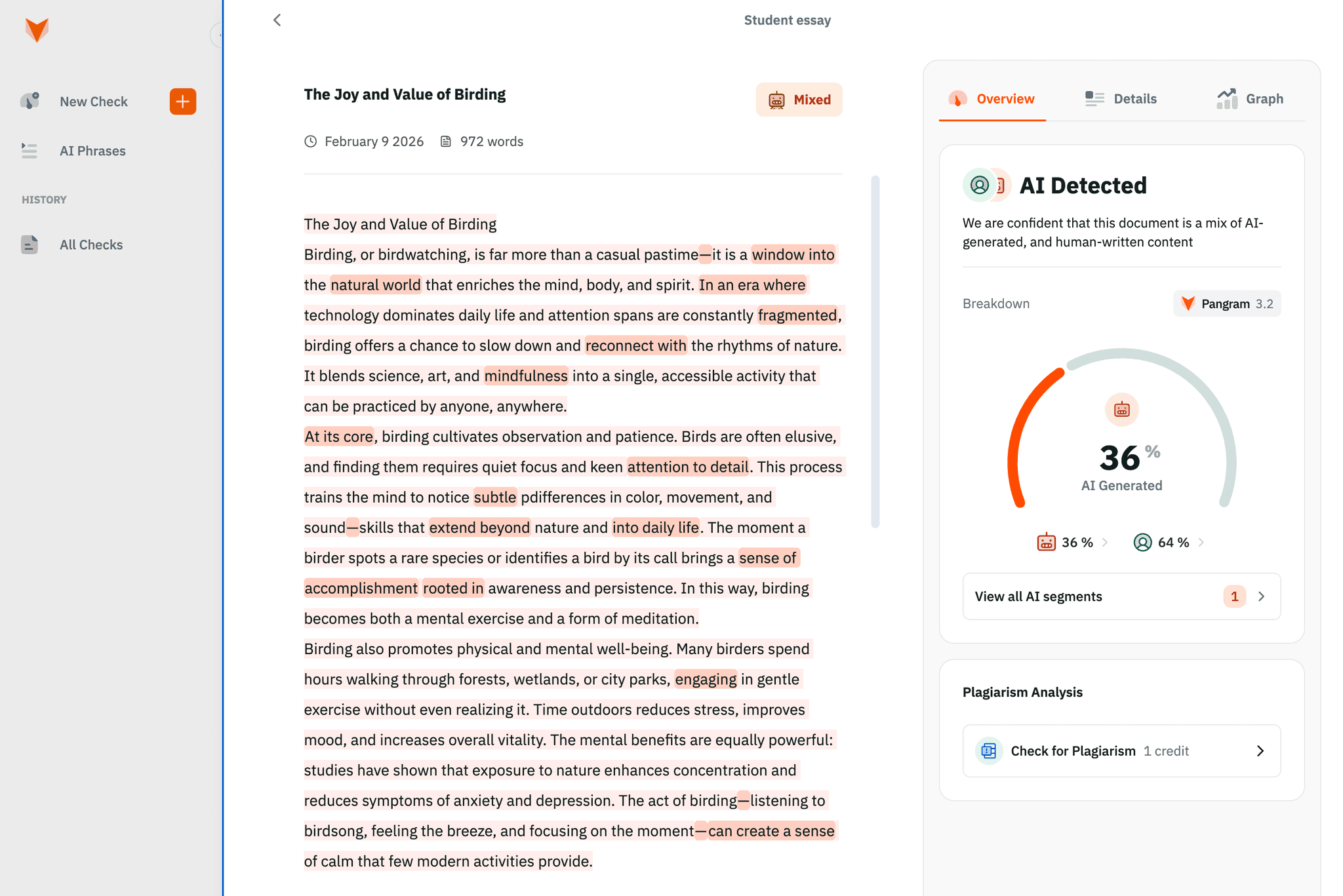Open the Pangram 3.2 version selector
Viewport: 1343px width, 896px height.
(x=1226, y=303)
